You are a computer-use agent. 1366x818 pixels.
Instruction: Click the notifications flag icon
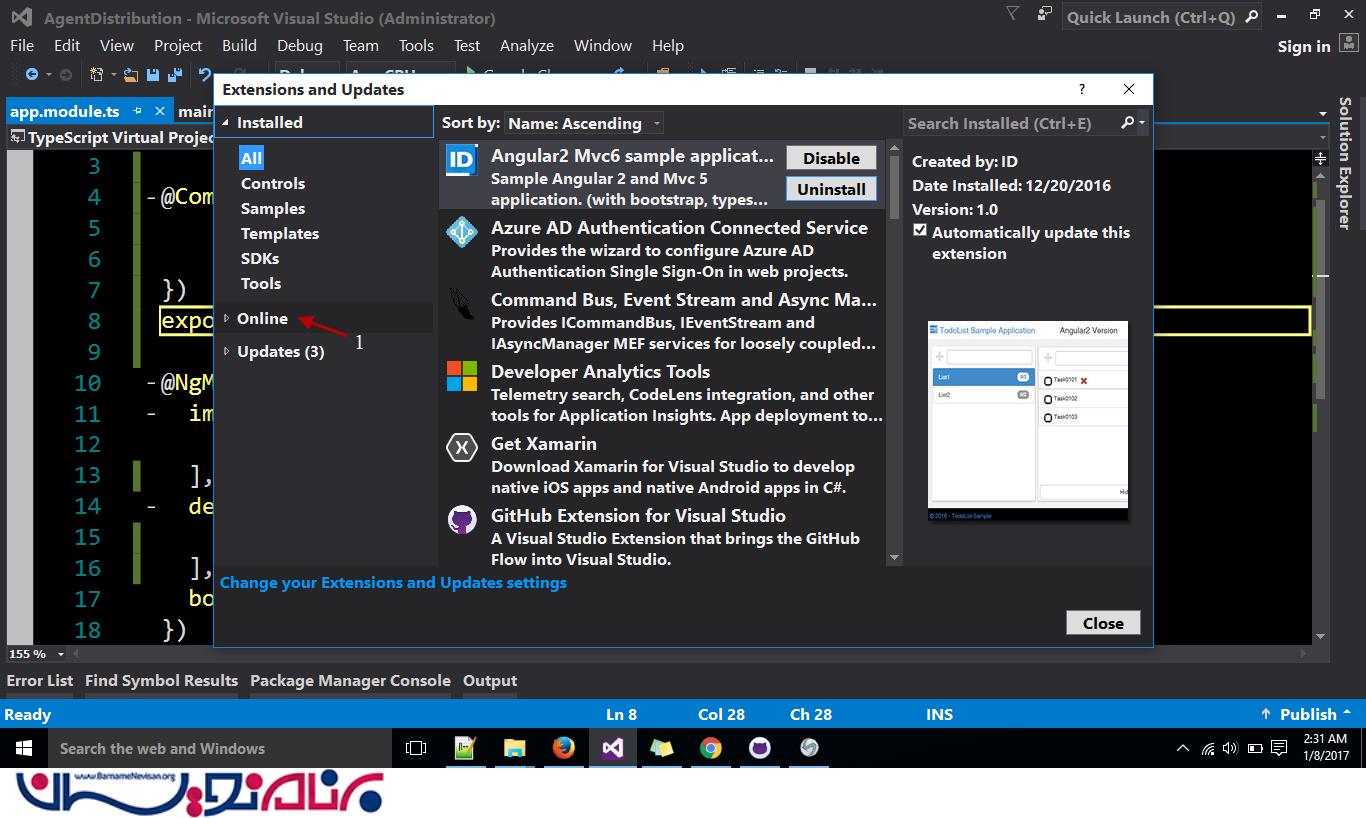(x=1013, y=14)
